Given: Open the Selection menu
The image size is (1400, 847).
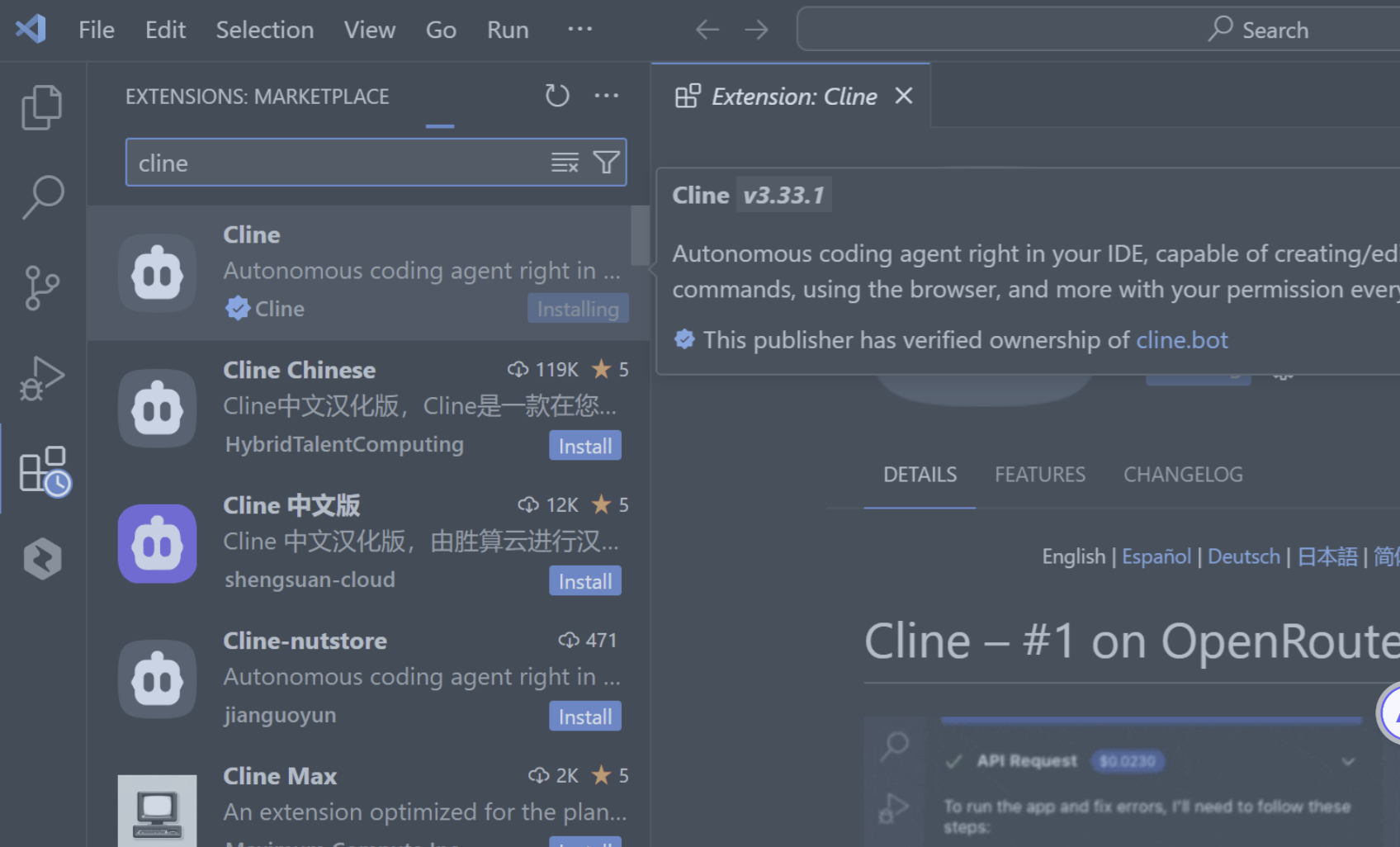Looking at the screenshot, I should pyautogui.click(x=265, y=30).
